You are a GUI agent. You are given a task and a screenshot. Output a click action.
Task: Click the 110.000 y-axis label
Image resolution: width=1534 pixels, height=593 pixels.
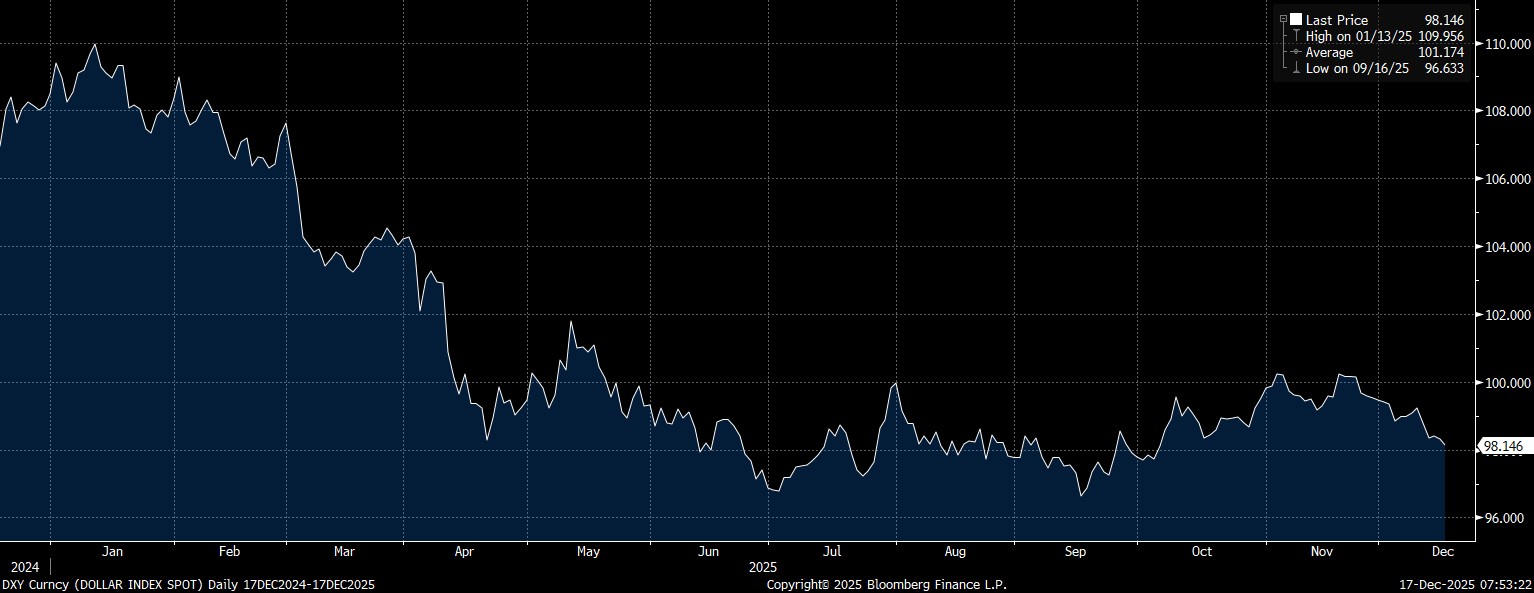pos(1505,44)
